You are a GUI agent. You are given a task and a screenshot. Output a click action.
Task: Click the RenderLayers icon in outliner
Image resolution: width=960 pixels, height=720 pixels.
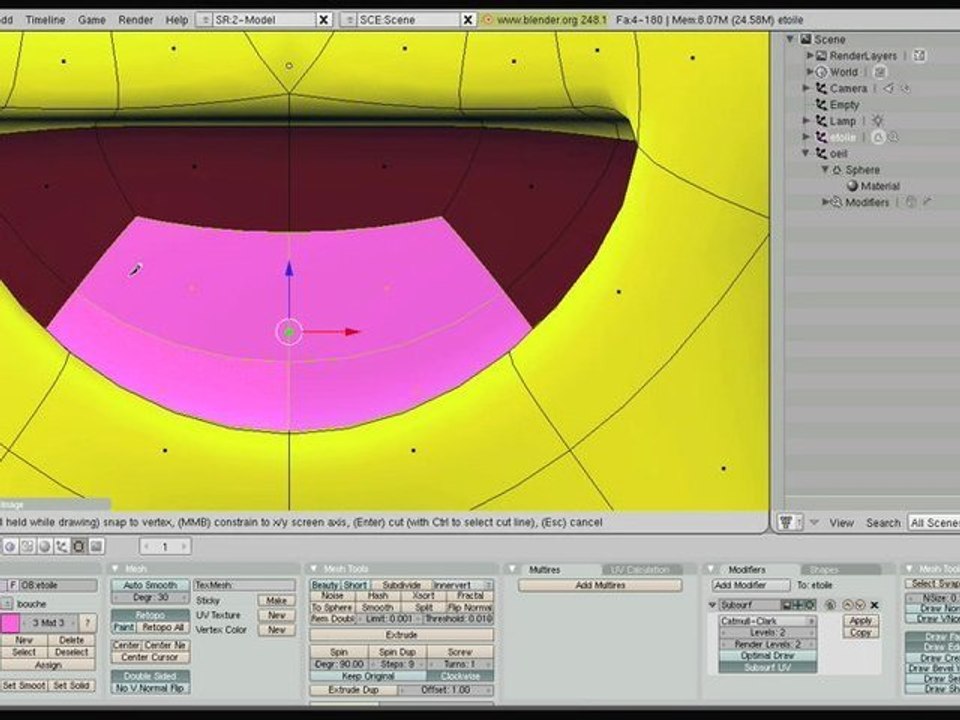822,56
